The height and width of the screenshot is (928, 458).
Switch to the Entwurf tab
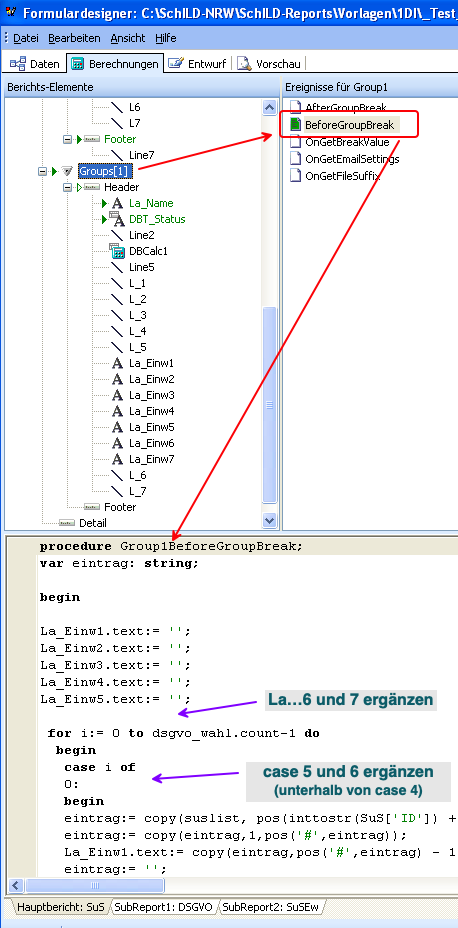pos(197,64)
